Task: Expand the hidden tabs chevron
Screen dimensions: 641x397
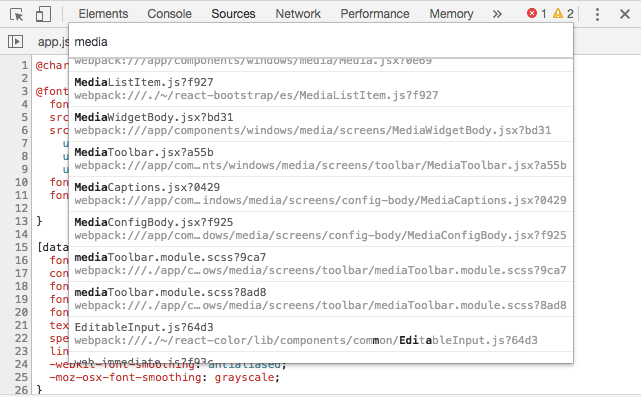Action: [497, 14]
